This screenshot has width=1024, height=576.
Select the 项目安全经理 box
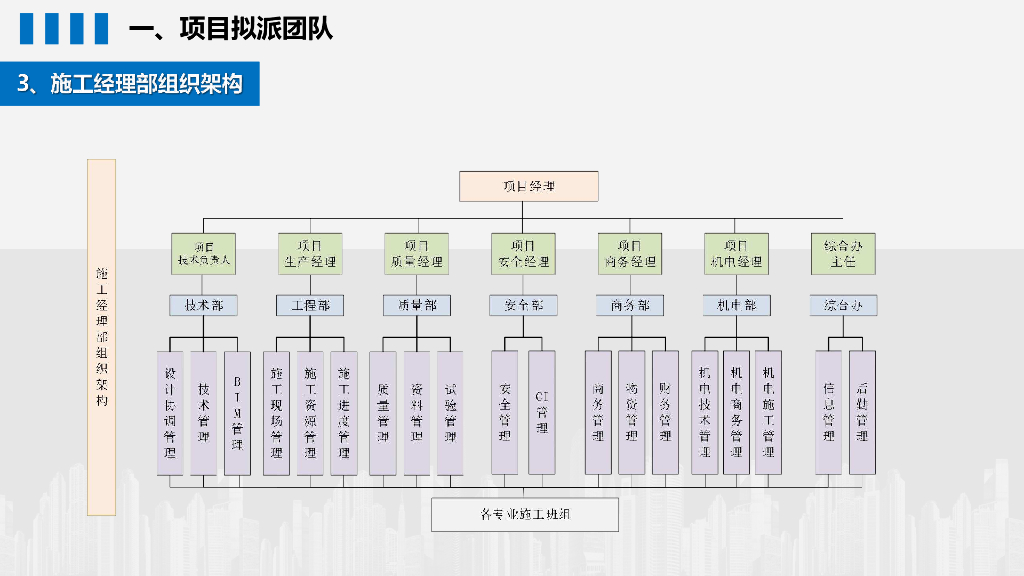(523, 254)
